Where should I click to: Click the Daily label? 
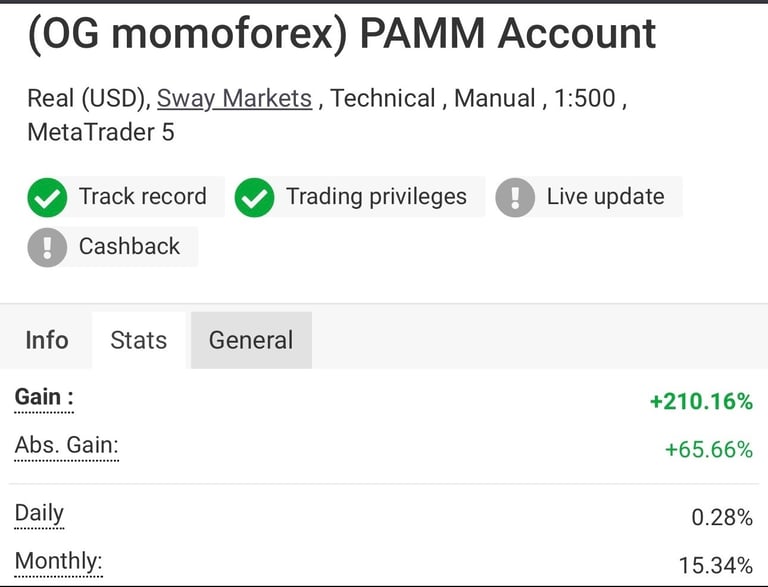[x=39, y=514]
